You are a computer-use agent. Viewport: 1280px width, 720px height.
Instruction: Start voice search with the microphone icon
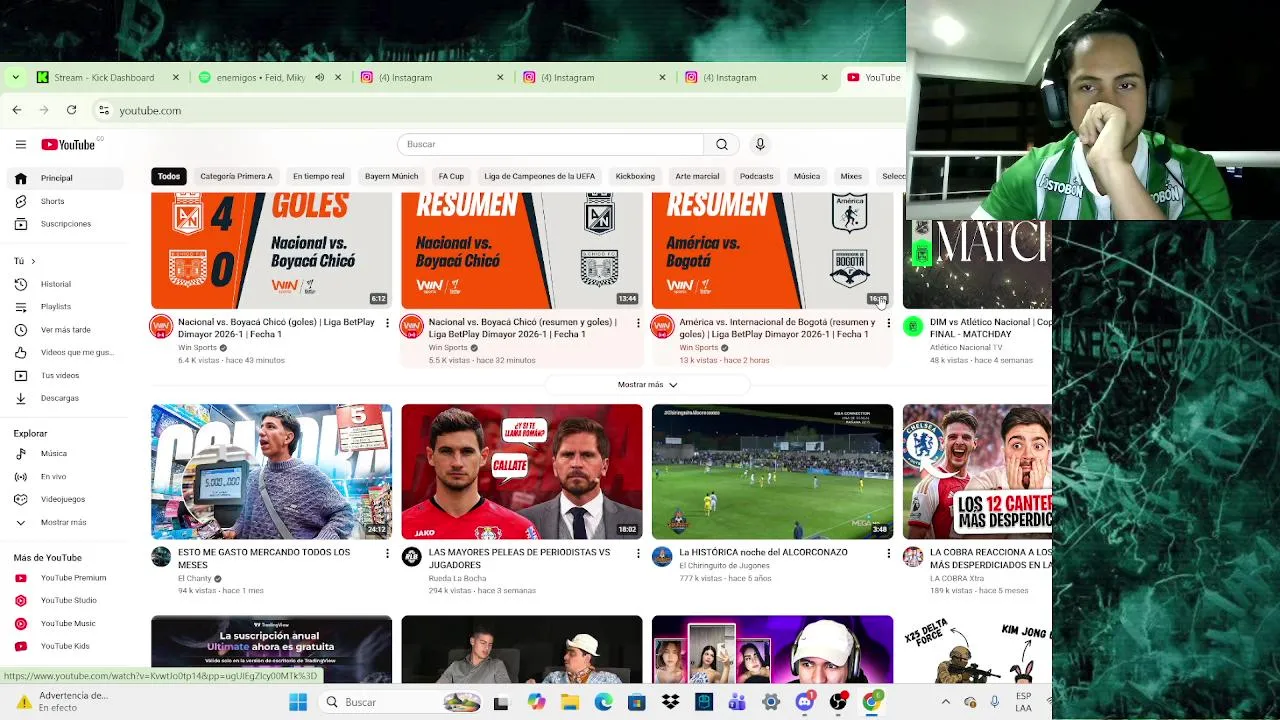[760, 144]
